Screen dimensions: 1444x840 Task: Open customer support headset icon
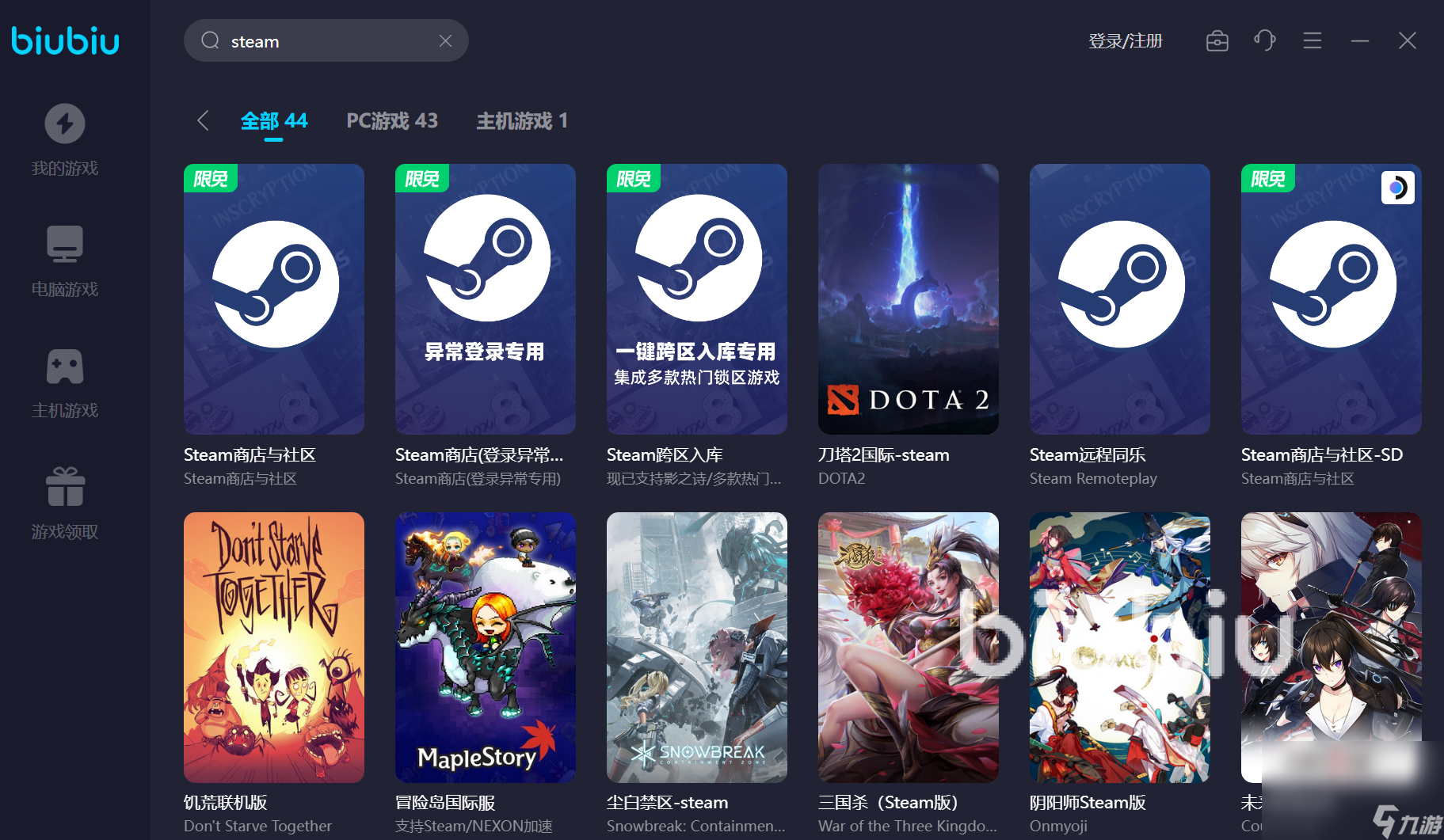1265,40
